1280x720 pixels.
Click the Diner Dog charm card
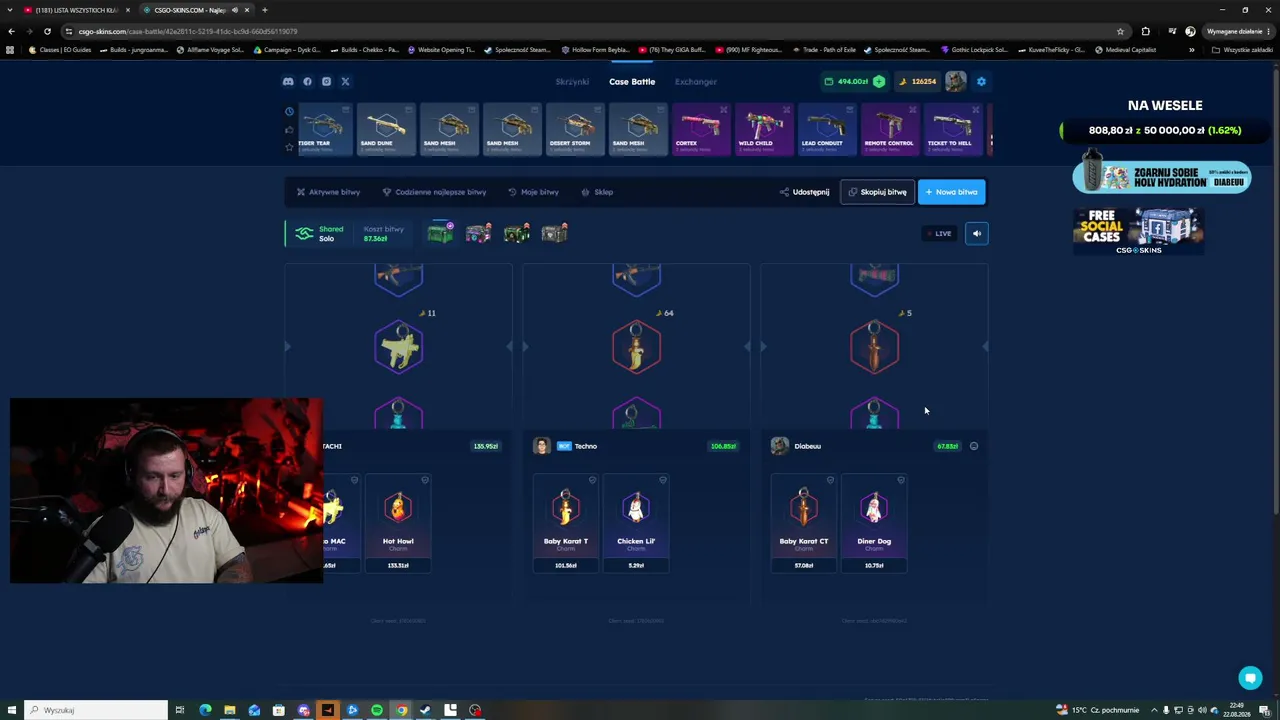point(874,523)
